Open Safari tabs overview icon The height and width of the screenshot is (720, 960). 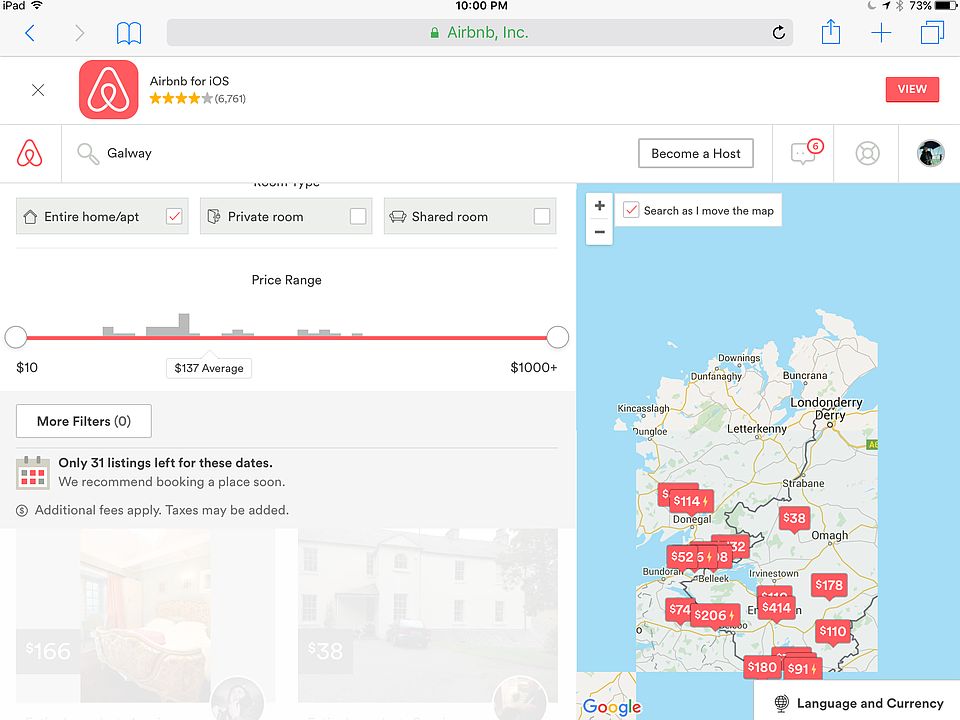(x=932, y=33)
